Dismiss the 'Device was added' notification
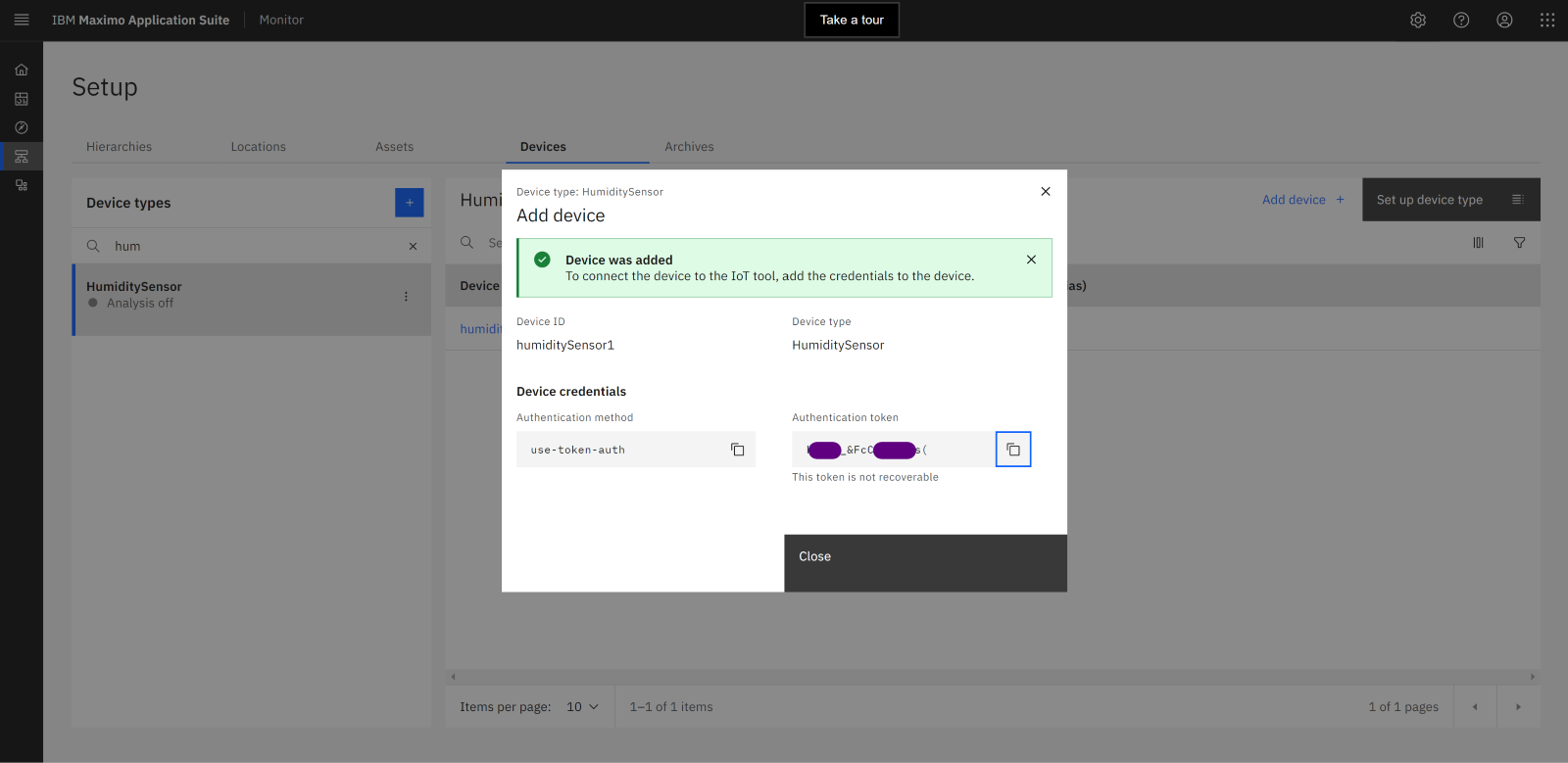 (x=1031, y=260)
